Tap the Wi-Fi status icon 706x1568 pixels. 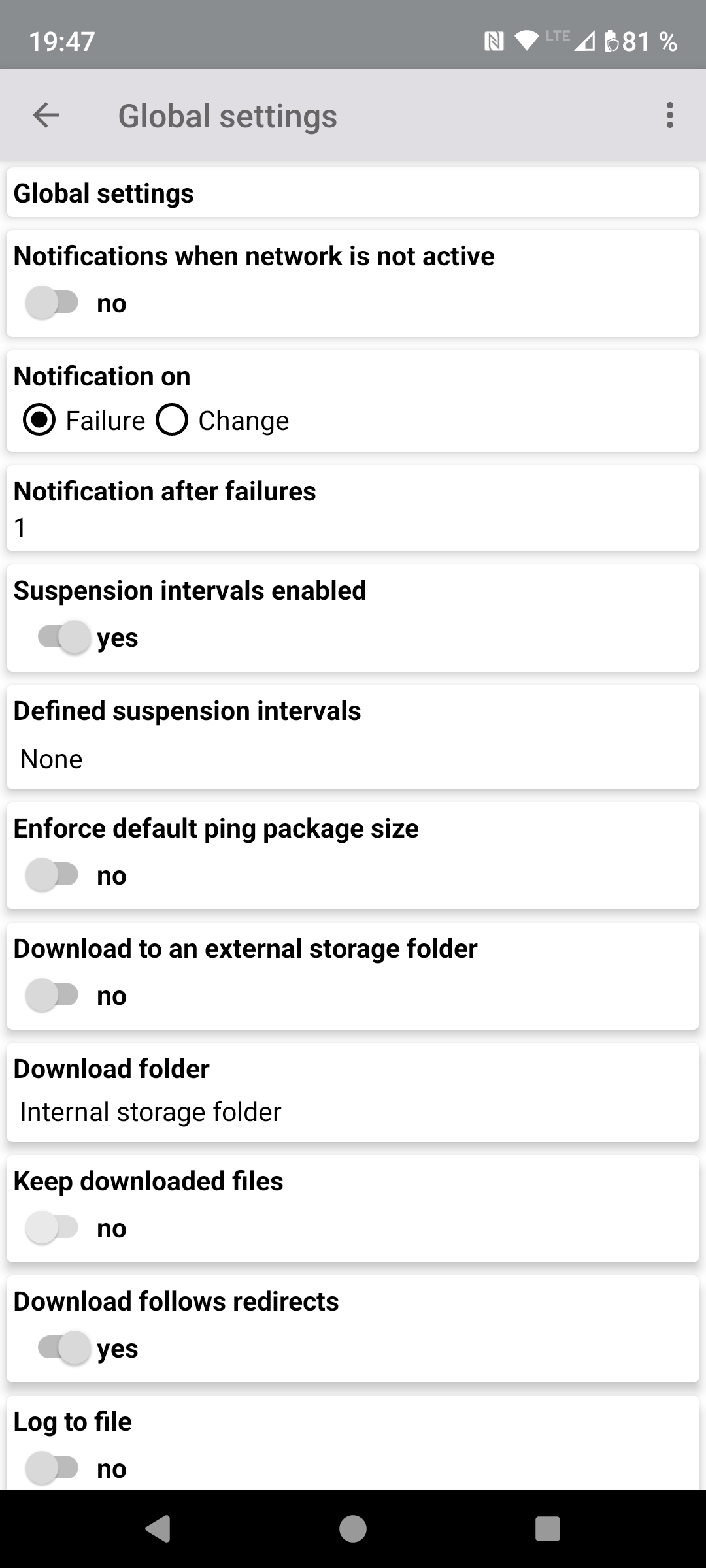(x=526, y=41)
